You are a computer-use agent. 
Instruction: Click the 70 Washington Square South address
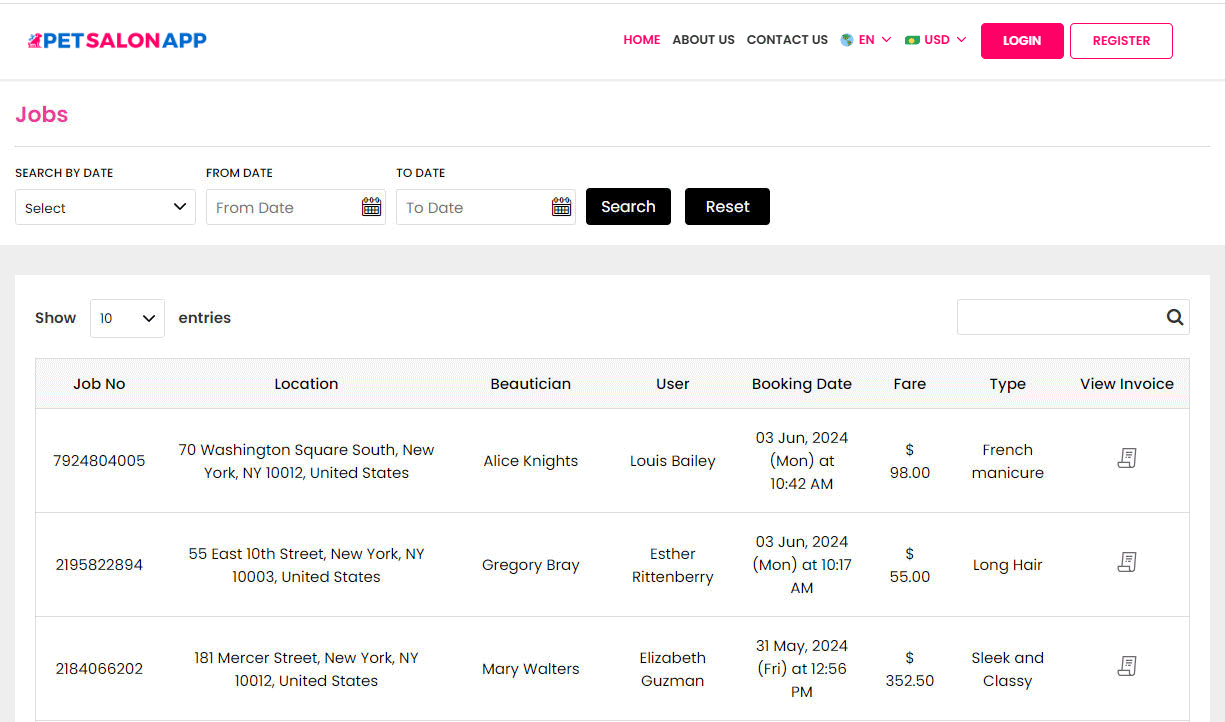(306, 461)
